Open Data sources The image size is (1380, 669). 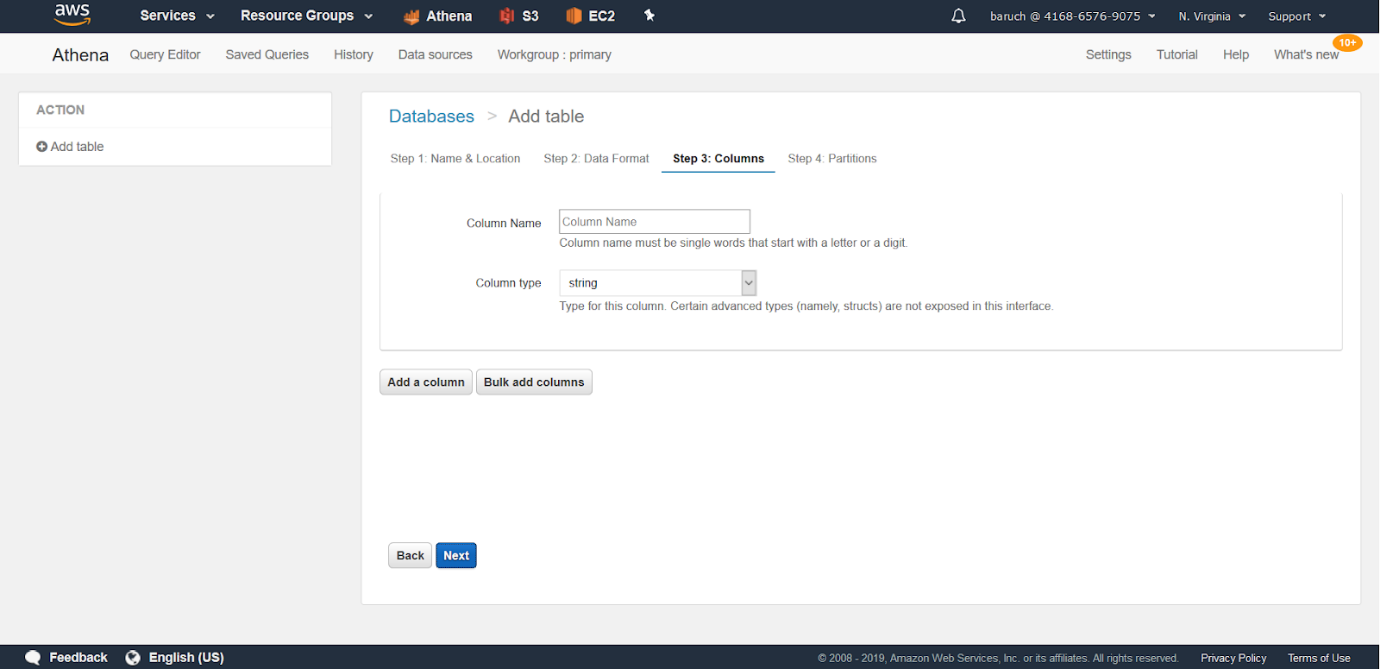click(435, 55)
